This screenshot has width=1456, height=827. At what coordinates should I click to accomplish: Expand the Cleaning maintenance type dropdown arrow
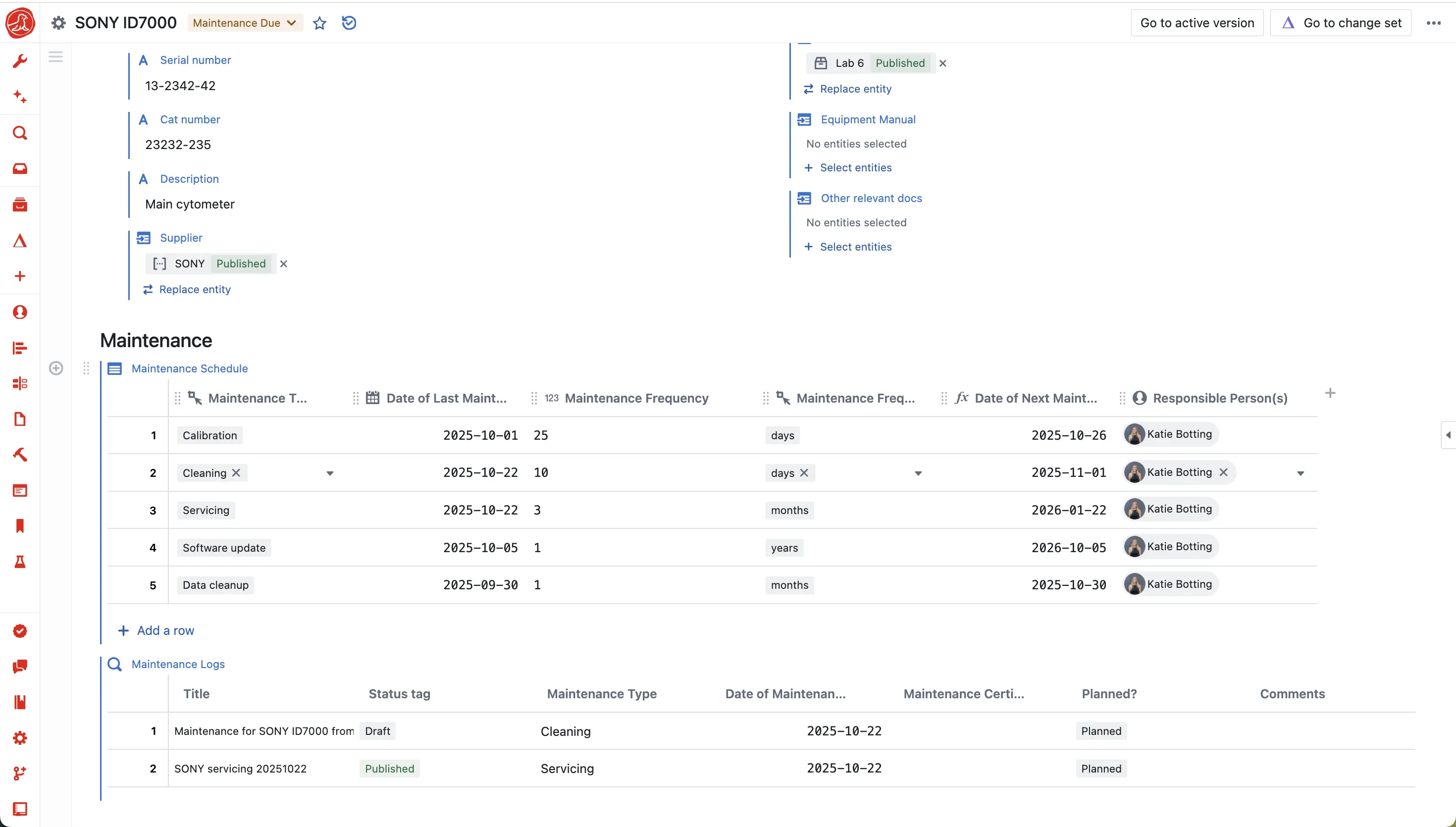330,473
